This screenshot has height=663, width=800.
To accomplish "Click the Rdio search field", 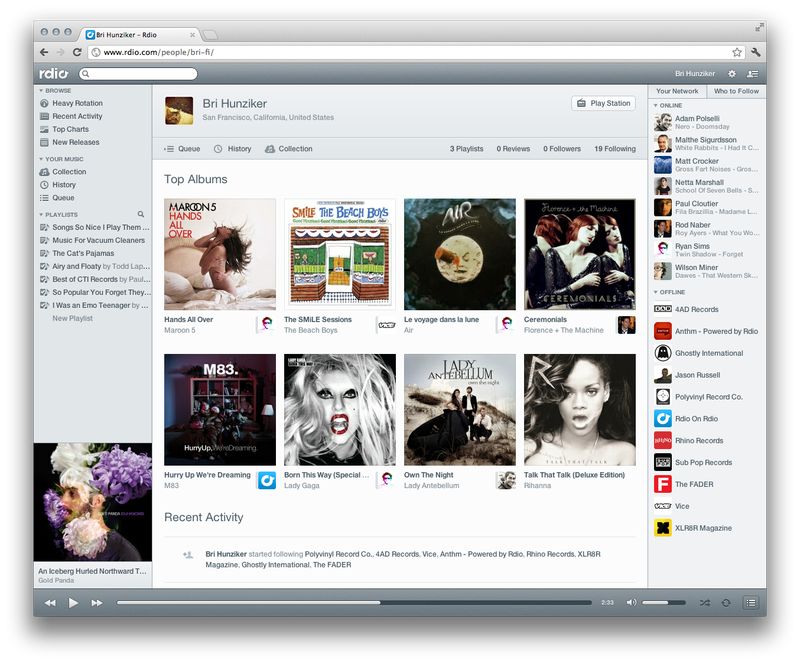I will click(138, 73).
